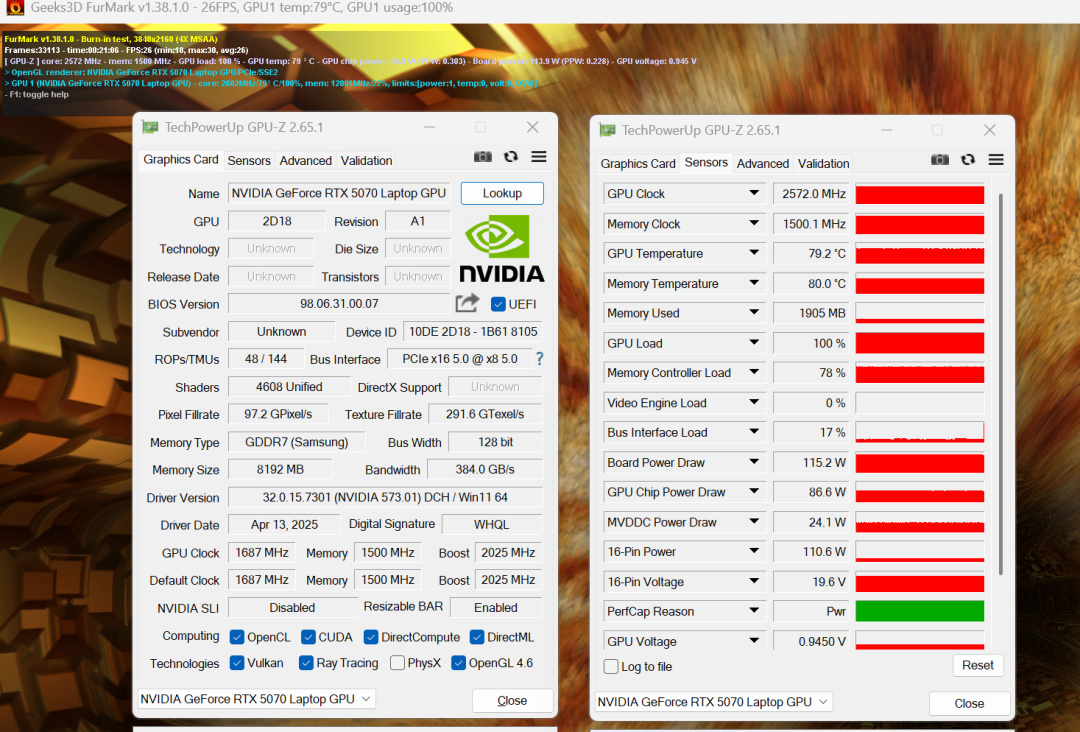The image size is (1080, 732).
Task: Click the Resizable BAR Enabled value
Action: pyautogui.click(x=496, y=607)
